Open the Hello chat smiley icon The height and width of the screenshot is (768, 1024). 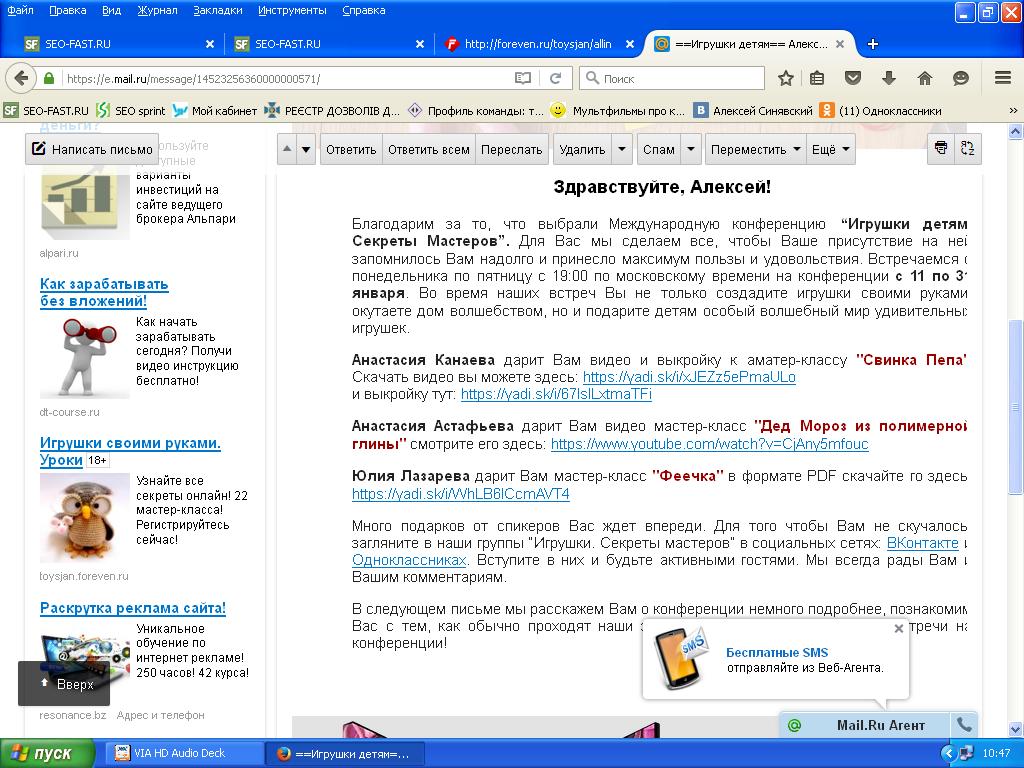coord(961,78)
